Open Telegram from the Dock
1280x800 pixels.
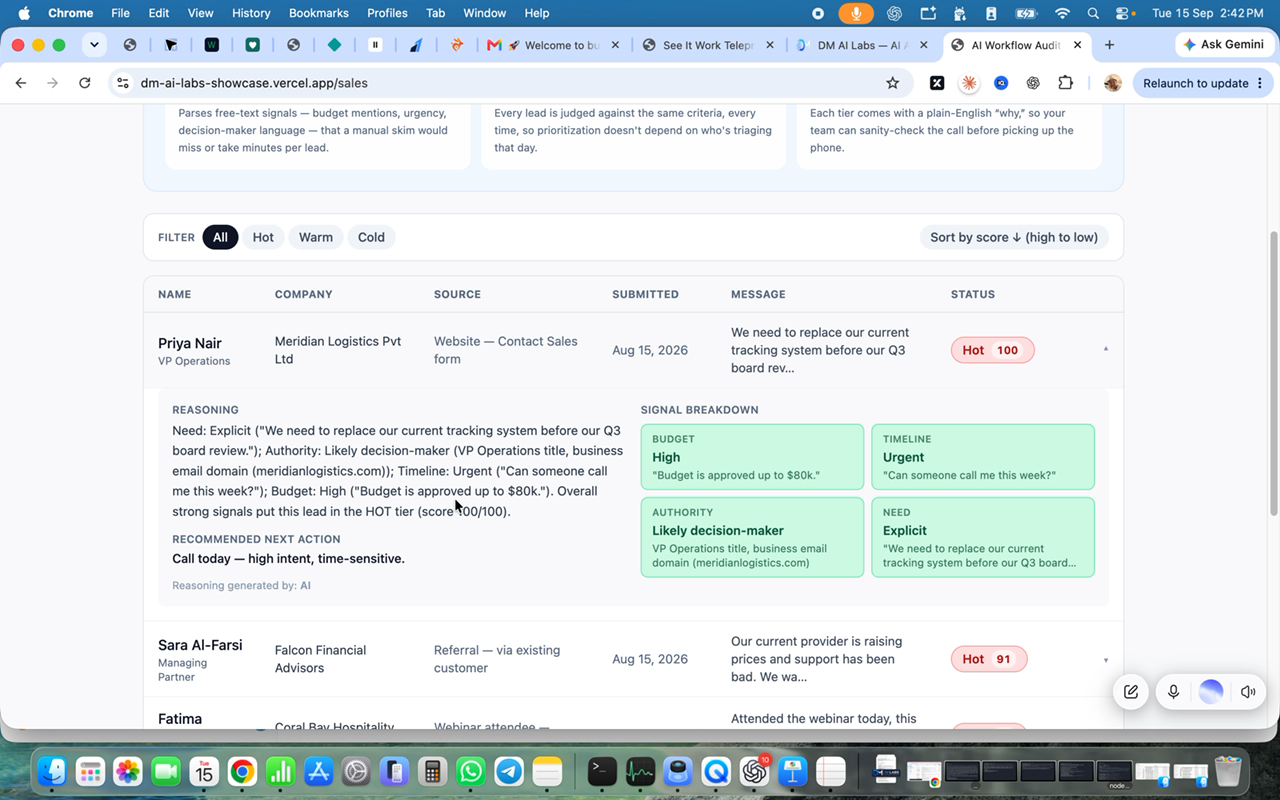click(510, 772)
